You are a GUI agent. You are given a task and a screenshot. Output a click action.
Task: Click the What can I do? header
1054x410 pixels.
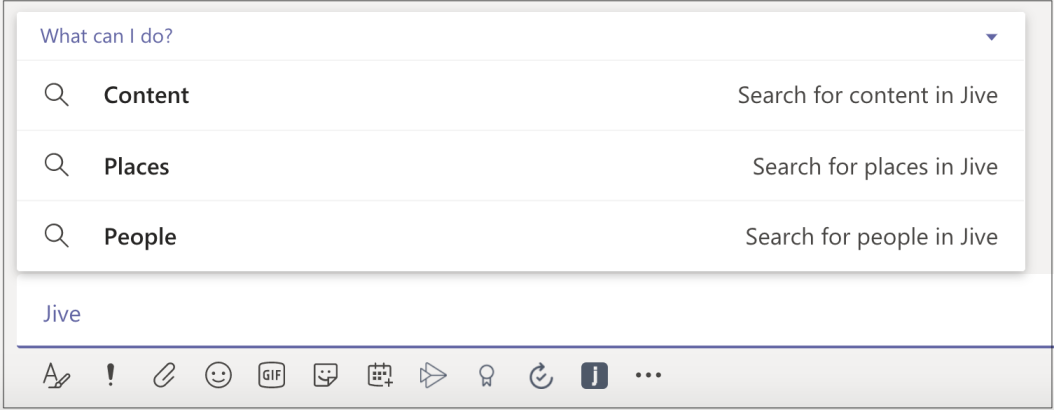click(106, 36)
